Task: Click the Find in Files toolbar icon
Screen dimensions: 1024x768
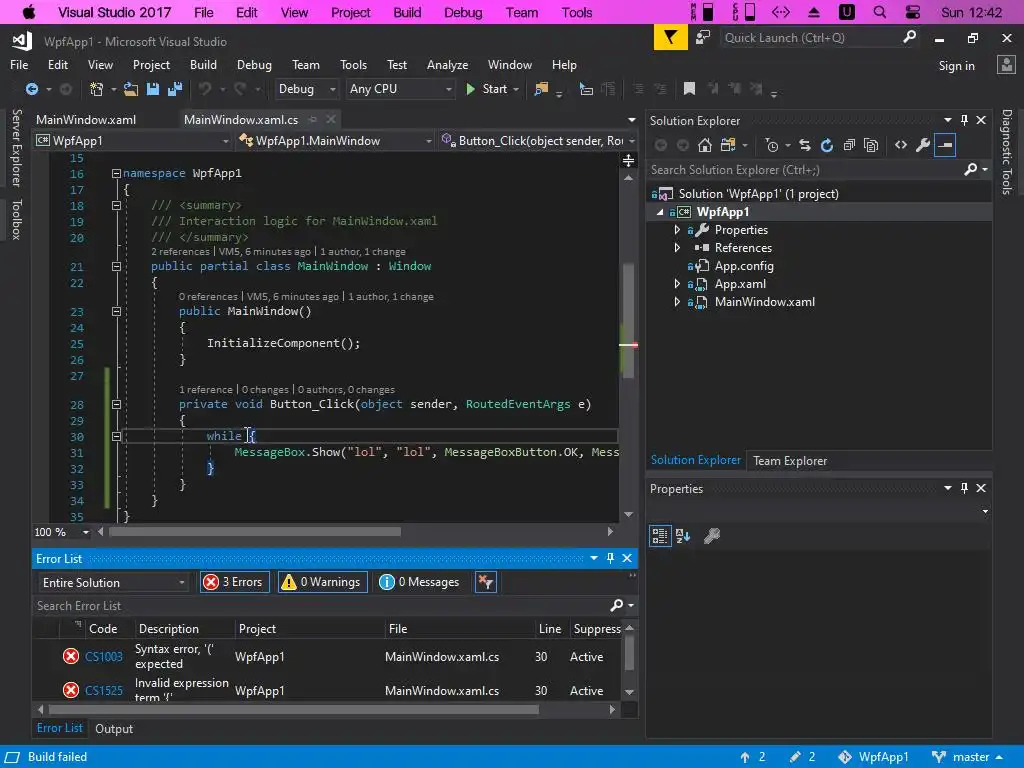Action: (x=541, y=89)
